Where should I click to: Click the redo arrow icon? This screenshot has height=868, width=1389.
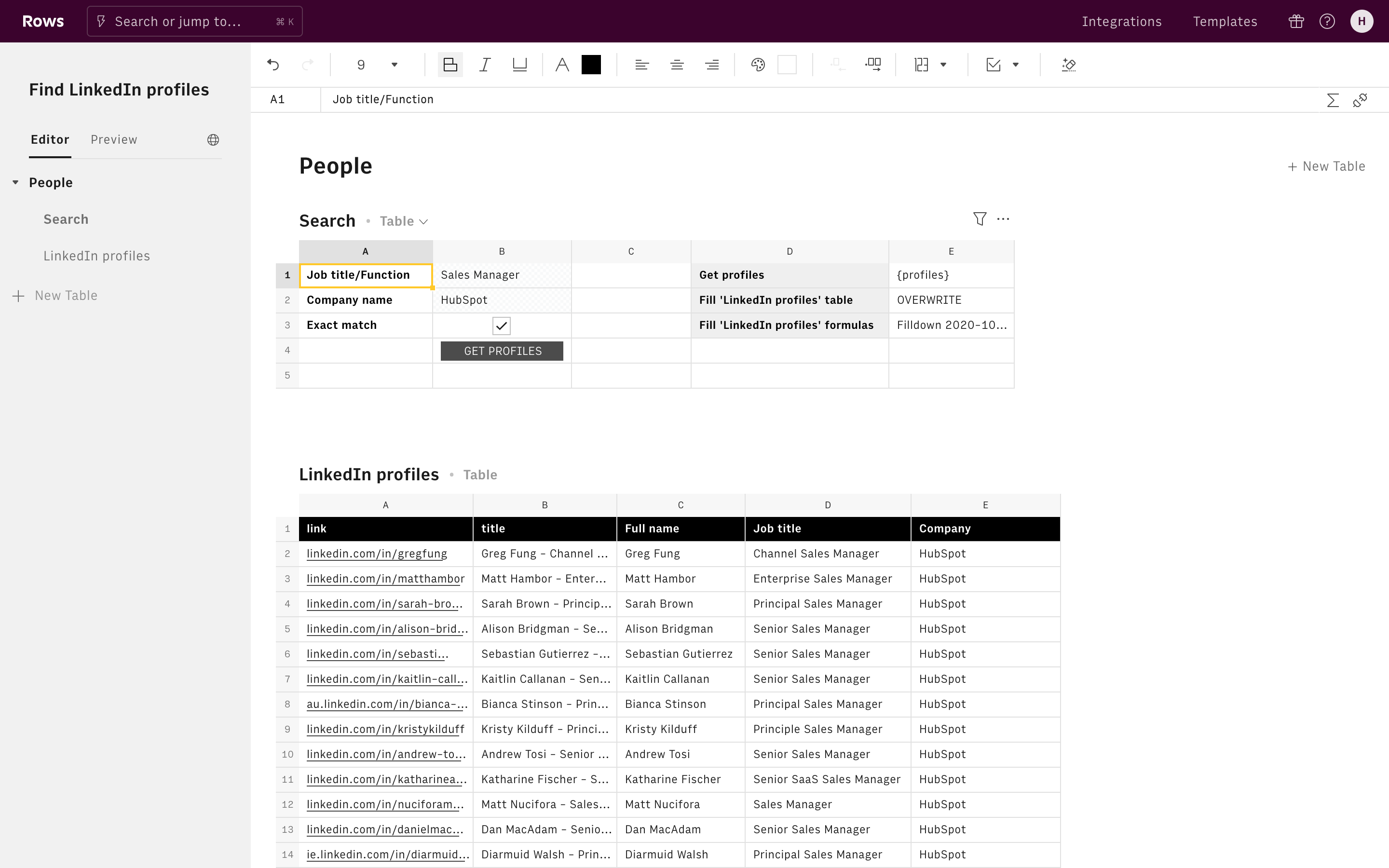(308, 65)
